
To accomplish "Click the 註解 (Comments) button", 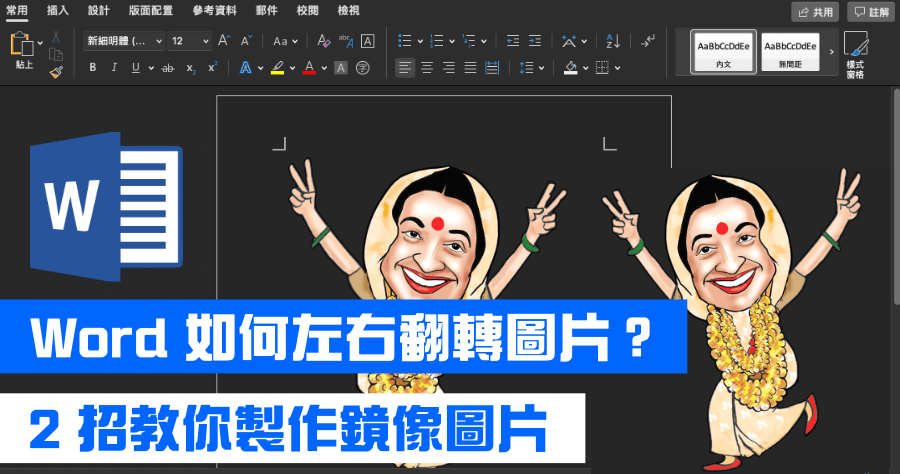I will (x=872, y=11).
